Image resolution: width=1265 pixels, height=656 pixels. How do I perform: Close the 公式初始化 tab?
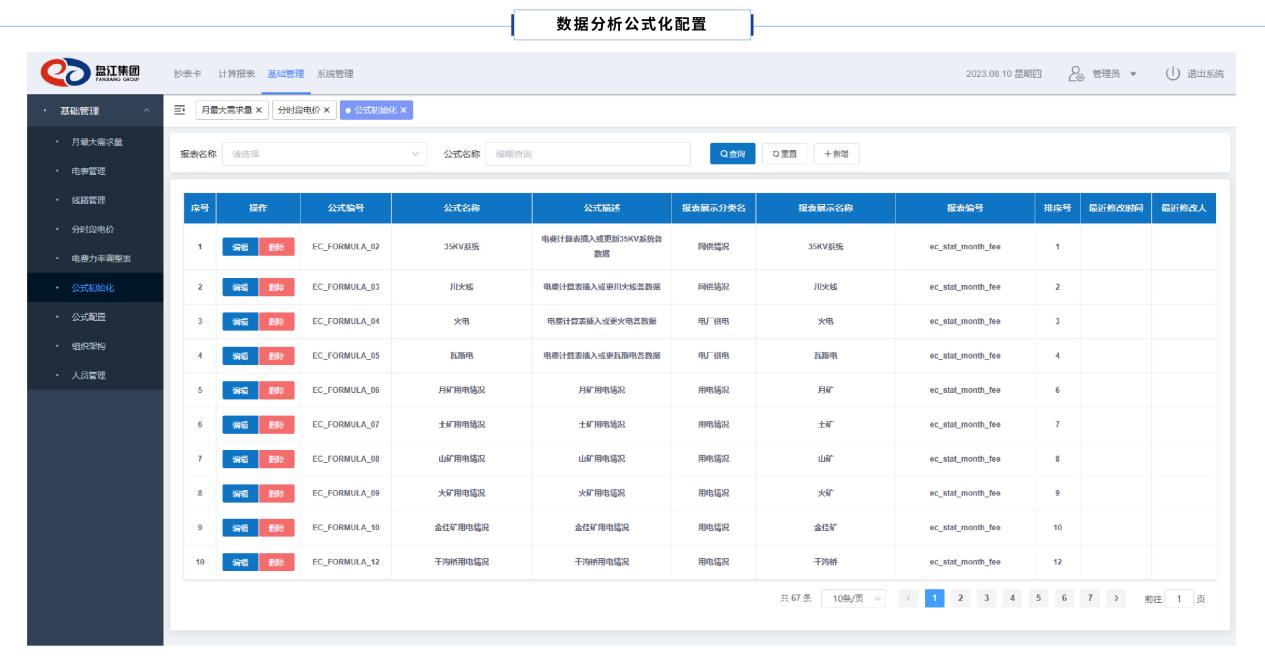point(404,109)
